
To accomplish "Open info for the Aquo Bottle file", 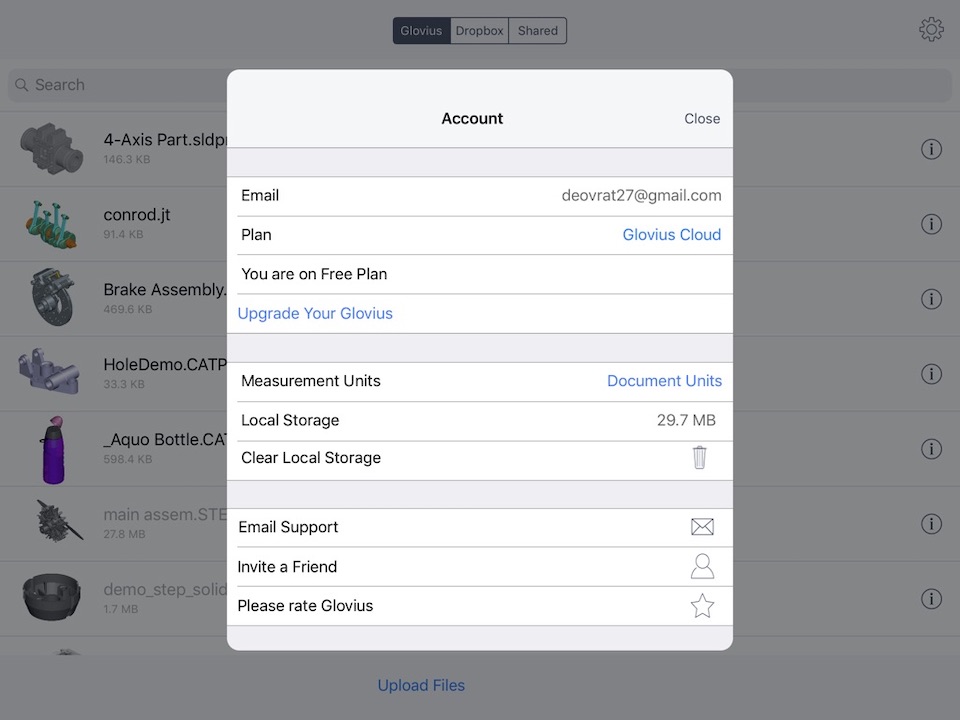I will click(931, 449).
